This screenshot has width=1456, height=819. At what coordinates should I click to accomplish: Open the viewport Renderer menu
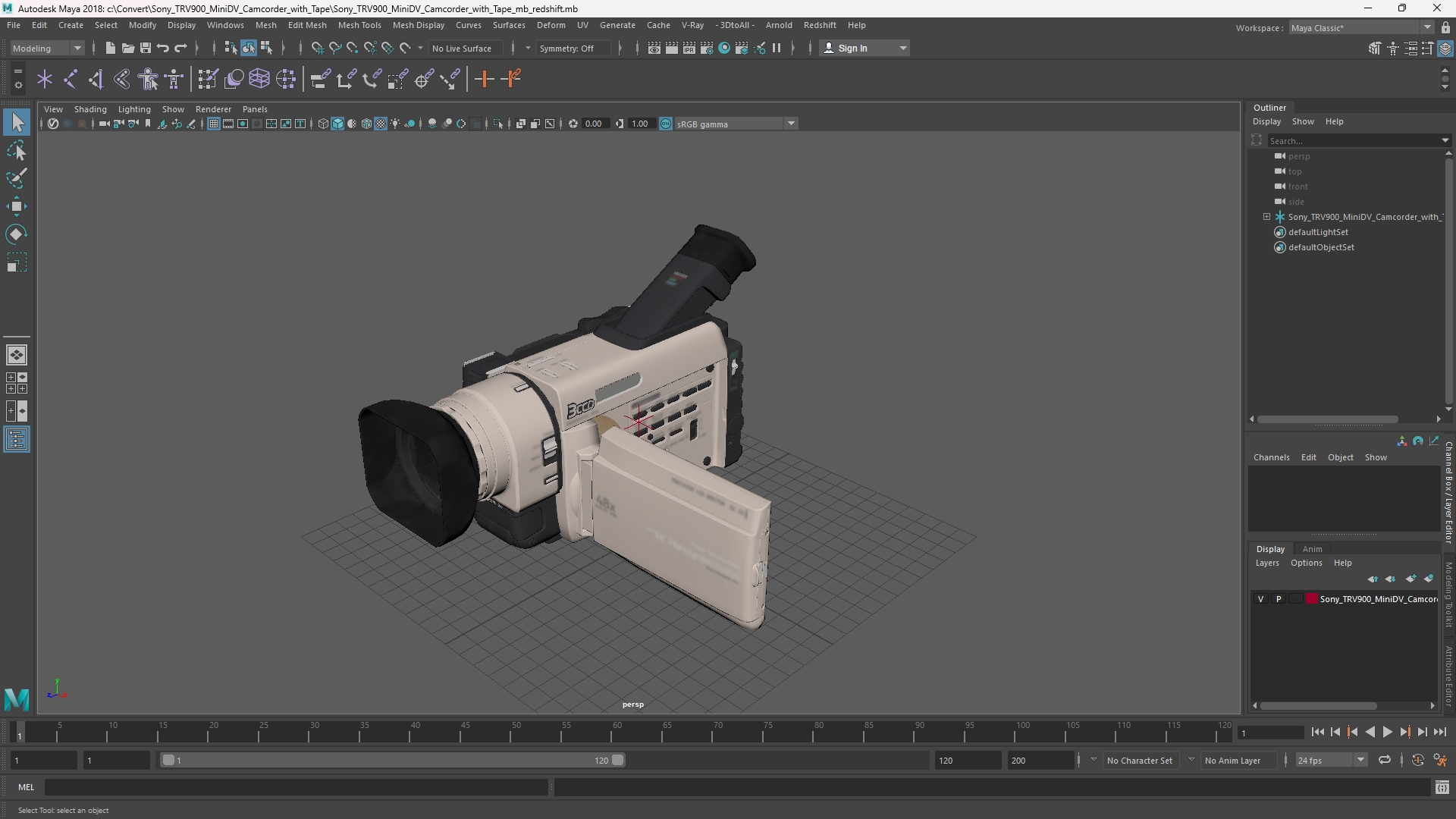tap(213, 109)
